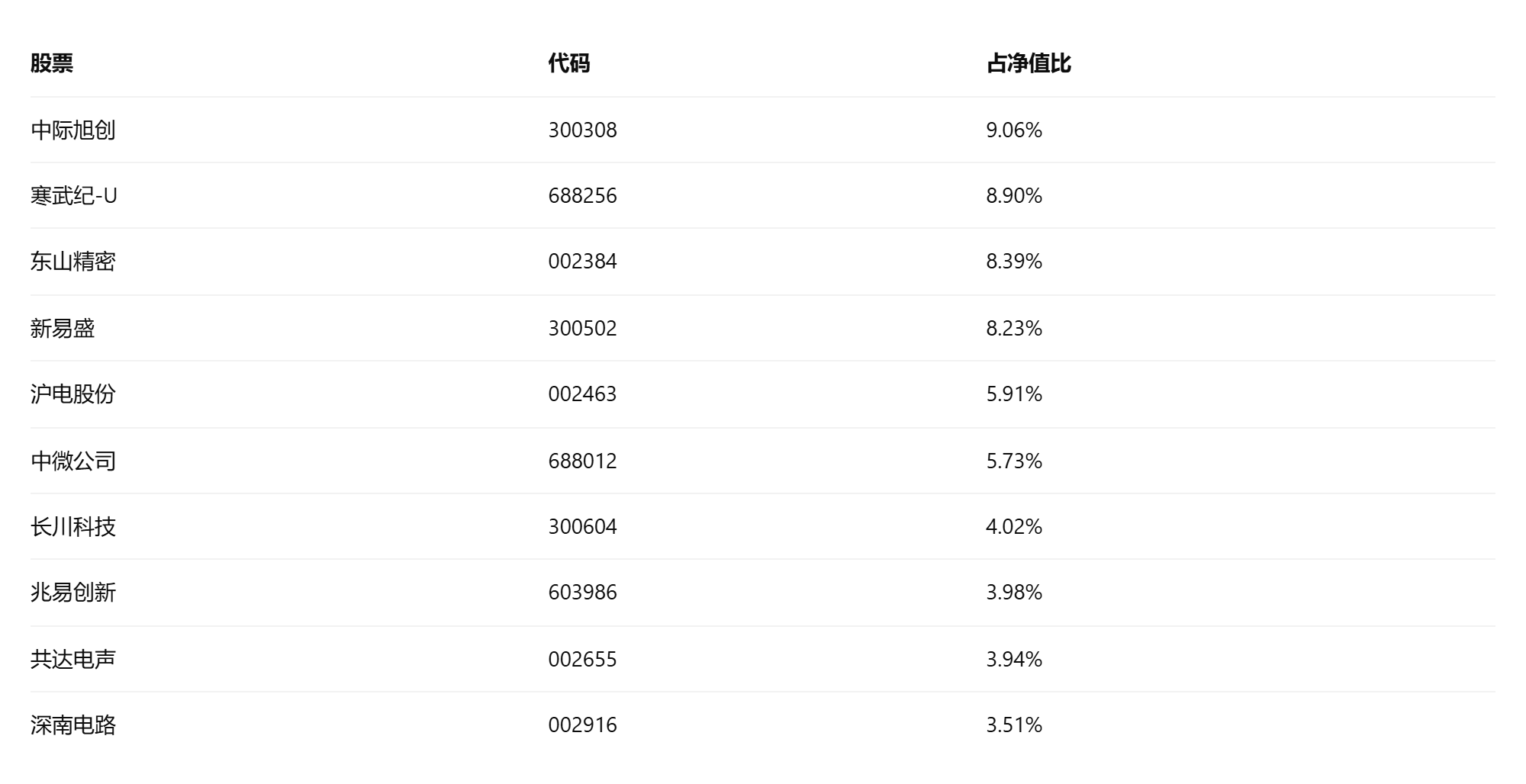Select the 9.06% net value cell
Image resolution: width=1526 pixels, height=784 pixels.
(1014, 130)
